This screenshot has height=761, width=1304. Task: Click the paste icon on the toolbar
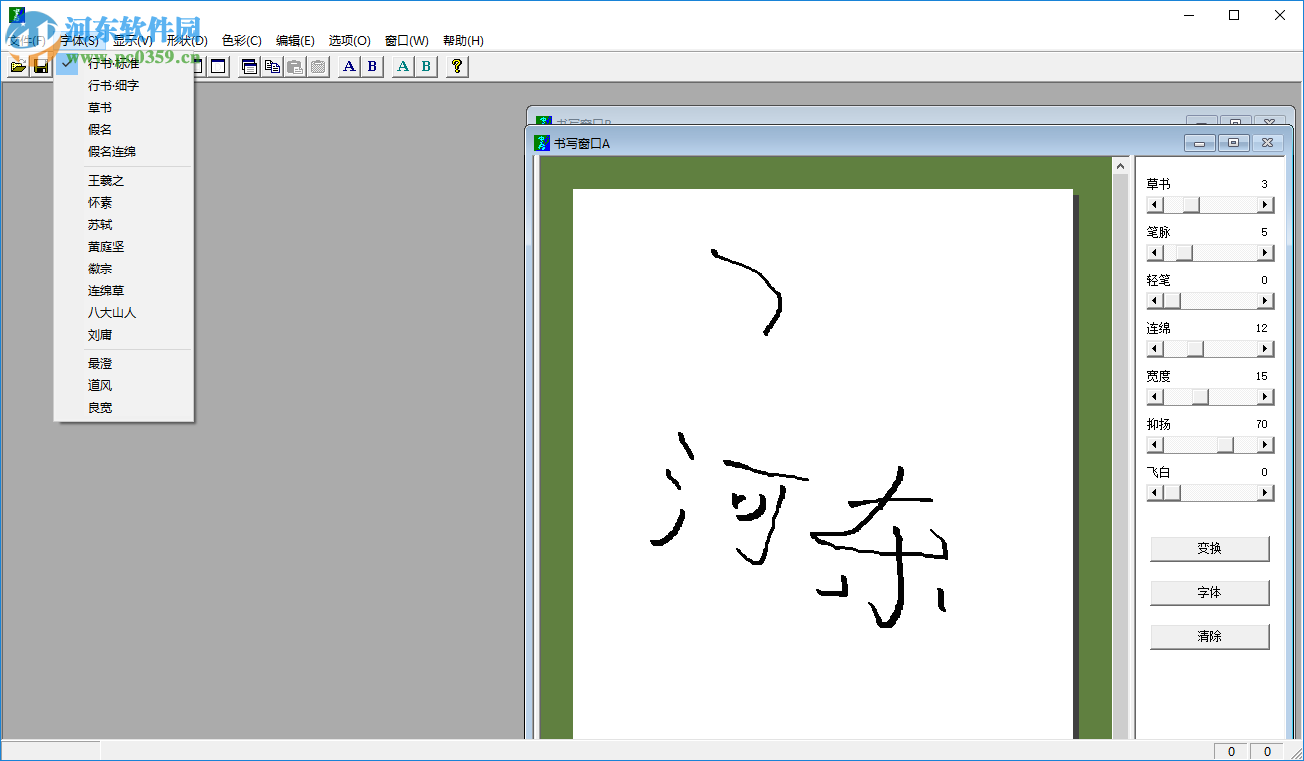click(x=295, y=66)
